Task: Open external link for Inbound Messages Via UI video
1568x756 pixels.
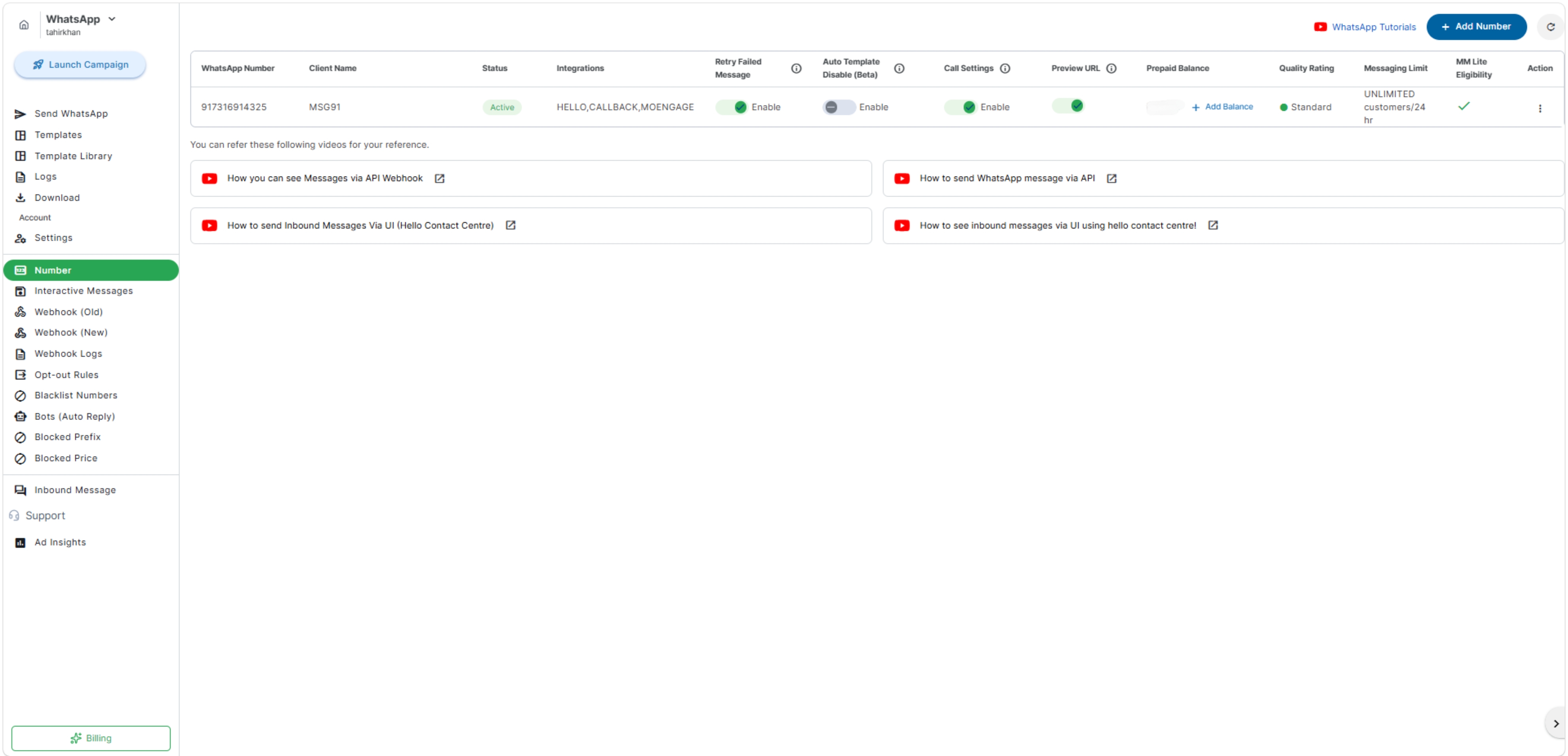Action: click(510, 225)
